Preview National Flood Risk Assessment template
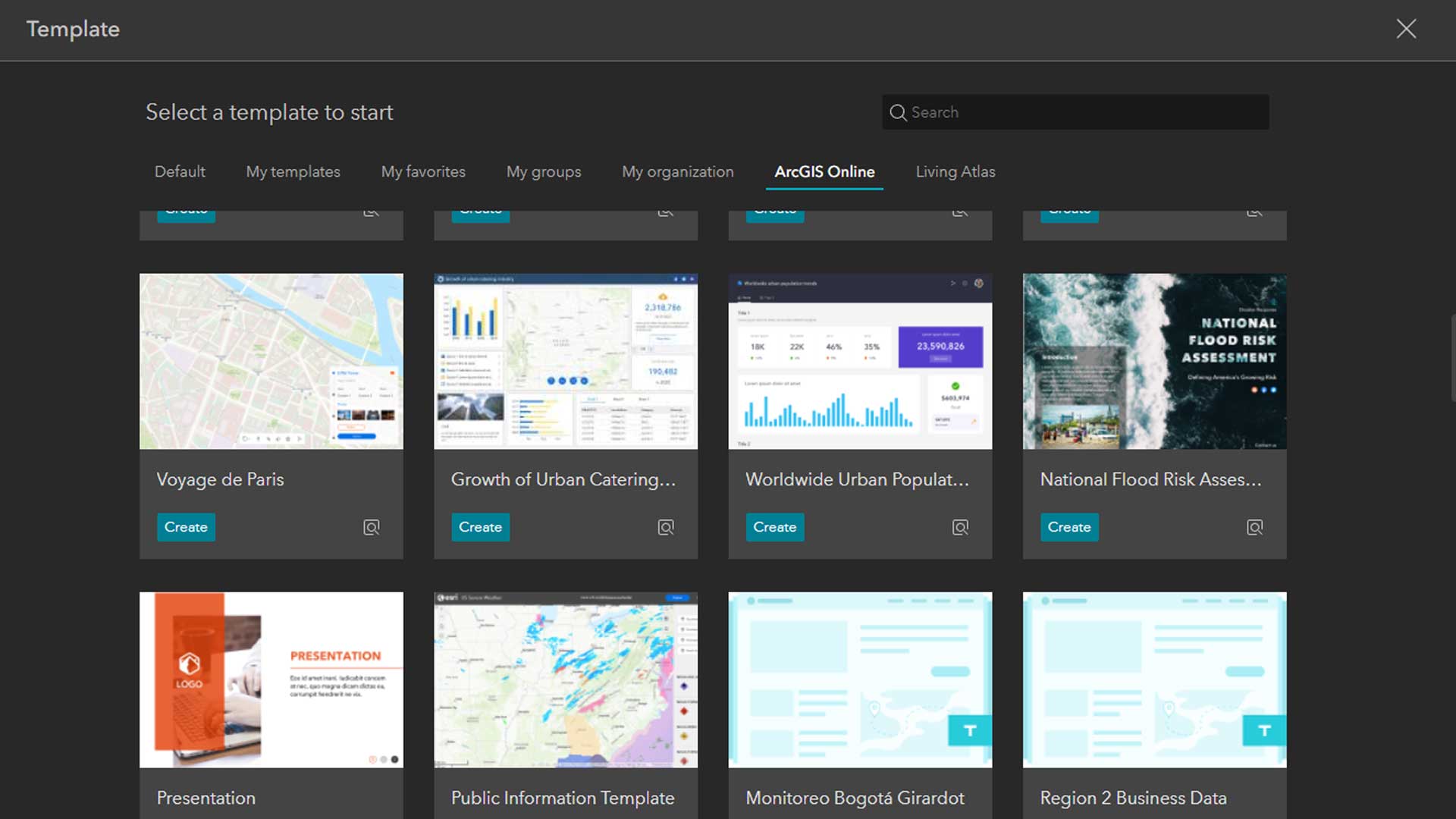This screenshot has height=819, width=1456. (x=1254, y=527)
